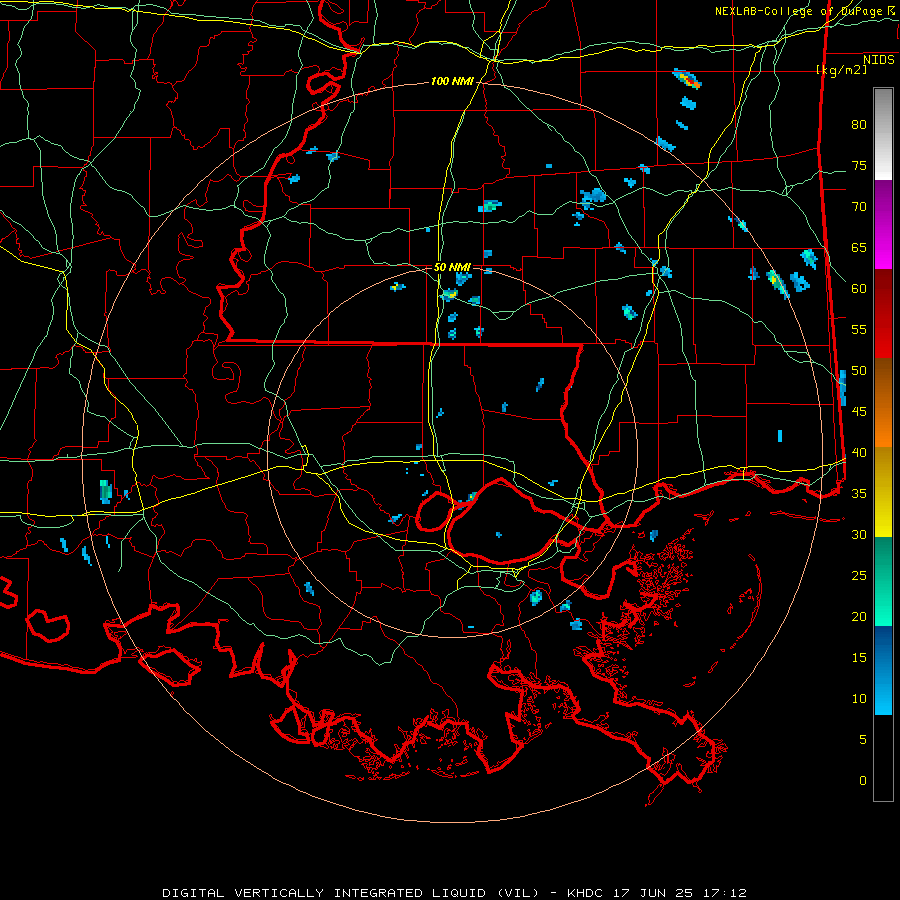900x900 pixels.
Task: Click the 75 value on the scale
Action: coord(859,166)
